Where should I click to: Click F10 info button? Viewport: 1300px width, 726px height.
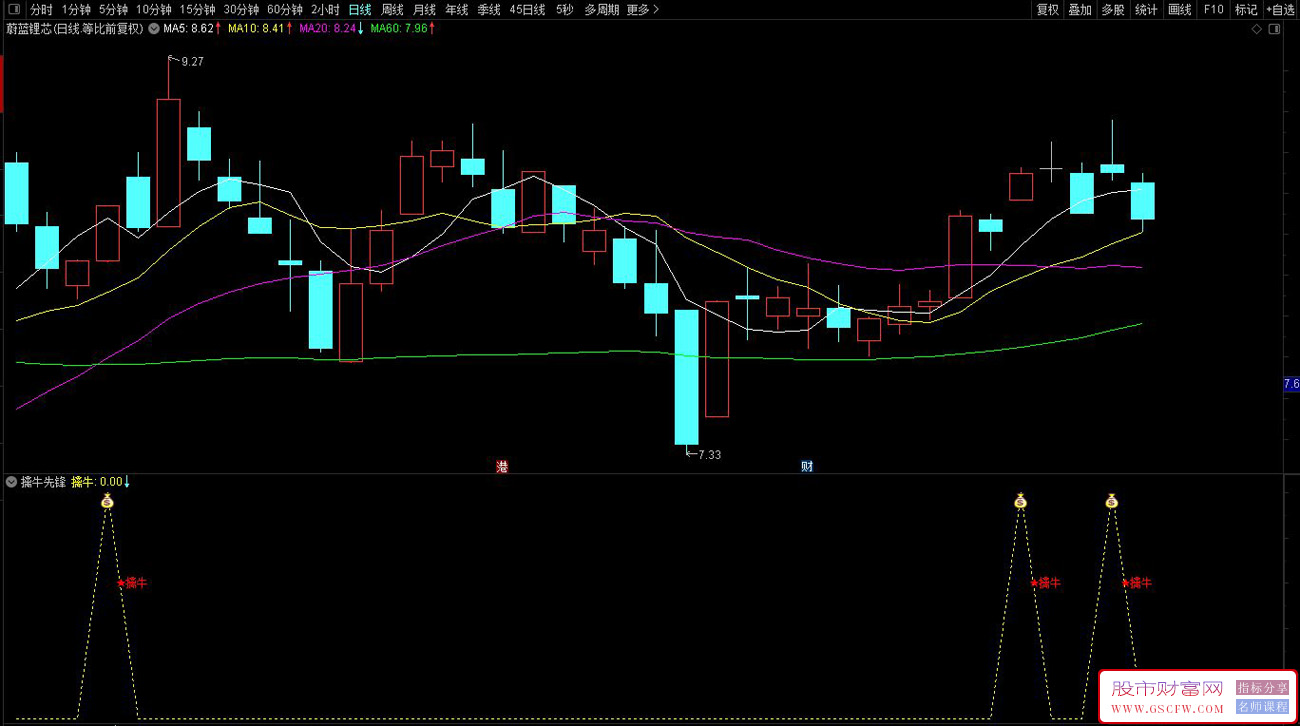point(1213,9)
